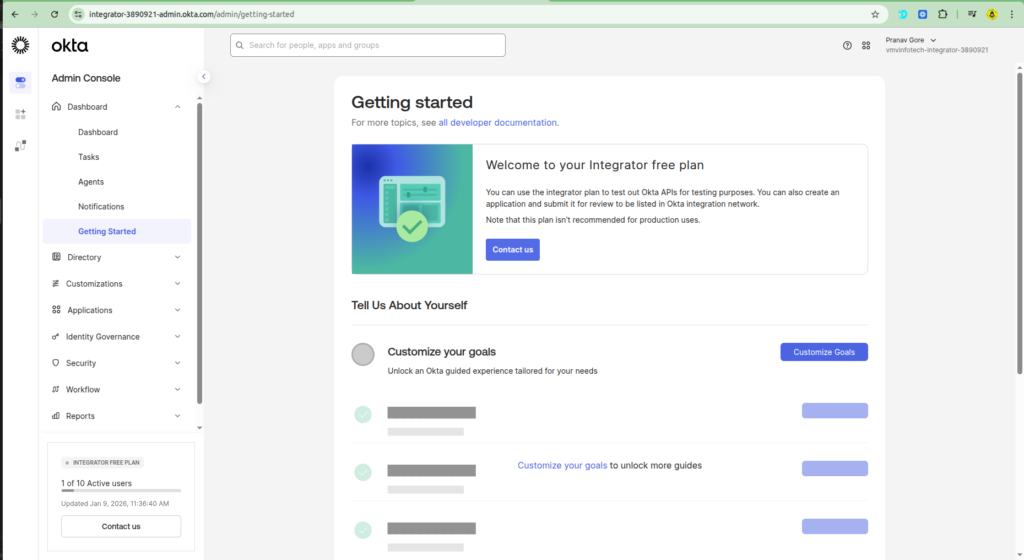The width and height of the screenshot is (1024, 560).
Task: Open the Chrome extensions puzzle icon
Action: (x=942, y=14)
